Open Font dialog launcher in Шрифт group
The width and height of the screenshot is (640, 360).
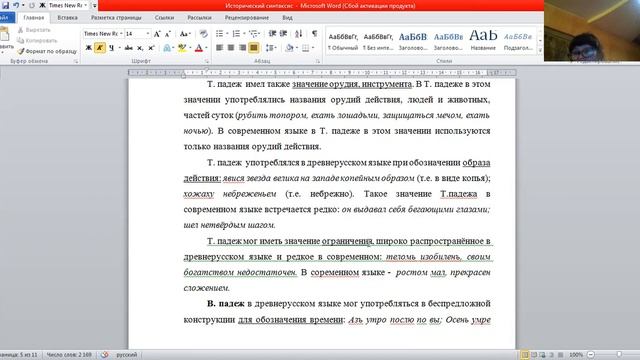[x=207, y=61]
